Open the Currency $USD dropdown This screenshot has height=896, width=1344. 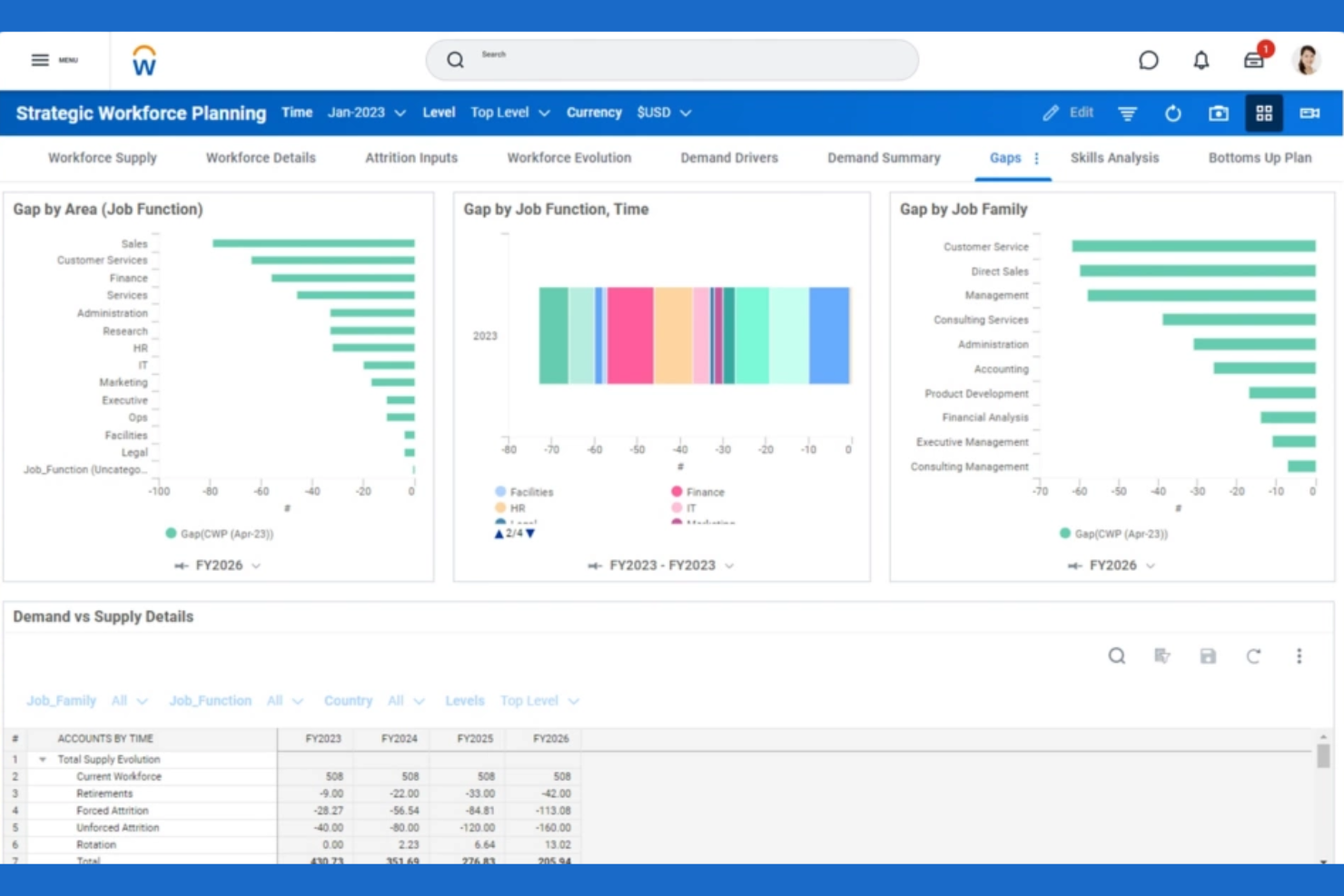point(664,113)
